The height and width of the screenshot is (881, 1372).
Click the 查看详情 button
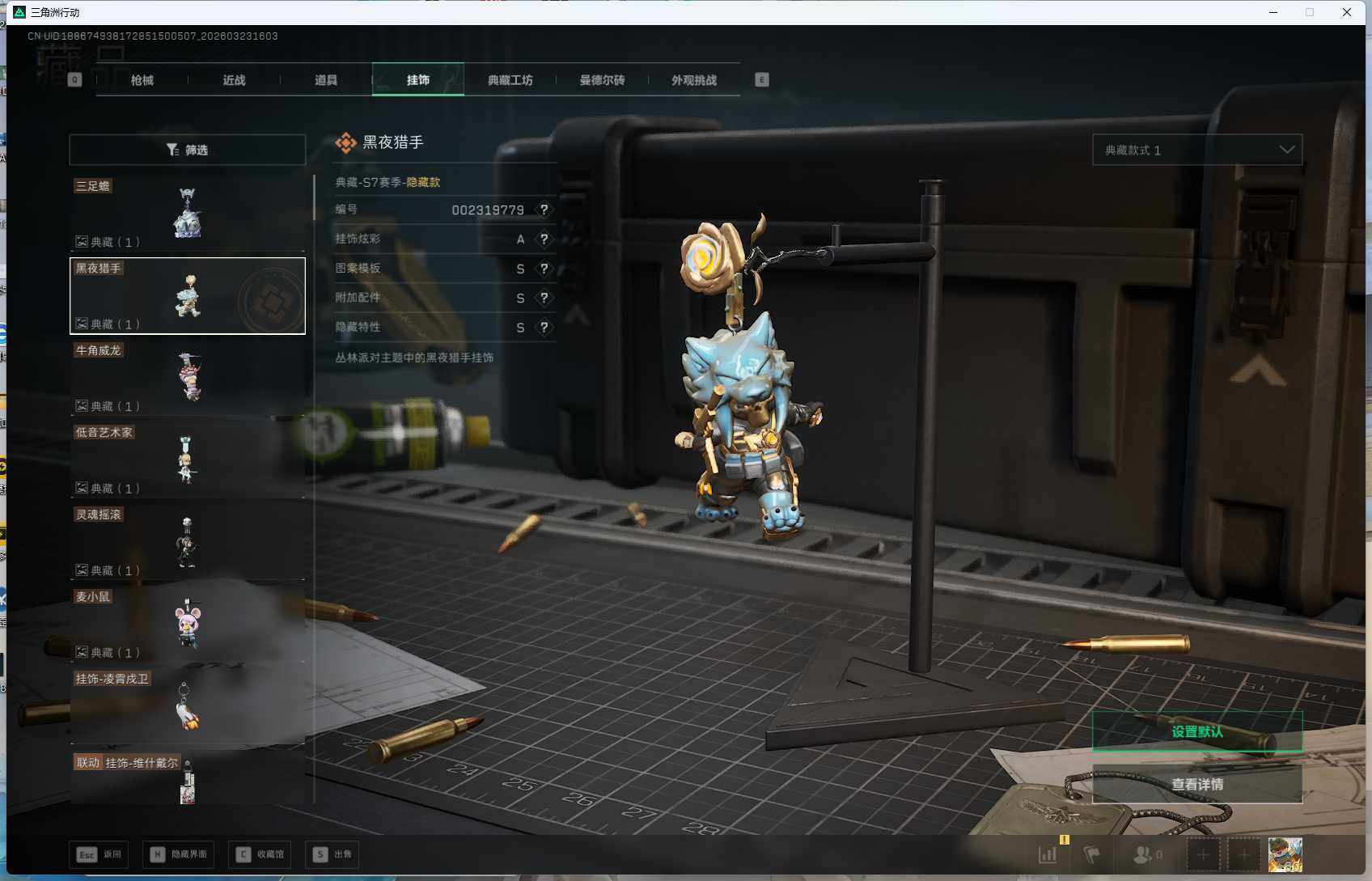[x=1197, y=784]
